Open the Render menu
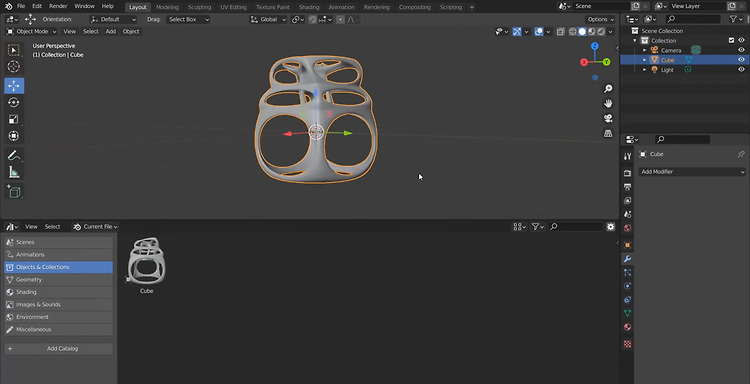This screenshot has width=750, height=384. pos(58,6)
